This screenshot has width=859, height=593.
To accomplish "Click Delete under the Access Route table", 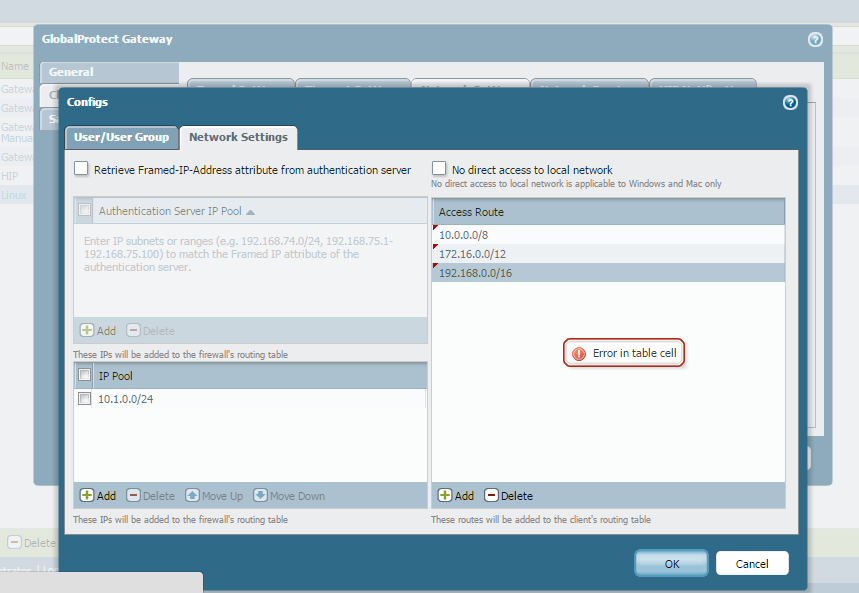I will 508,495.
